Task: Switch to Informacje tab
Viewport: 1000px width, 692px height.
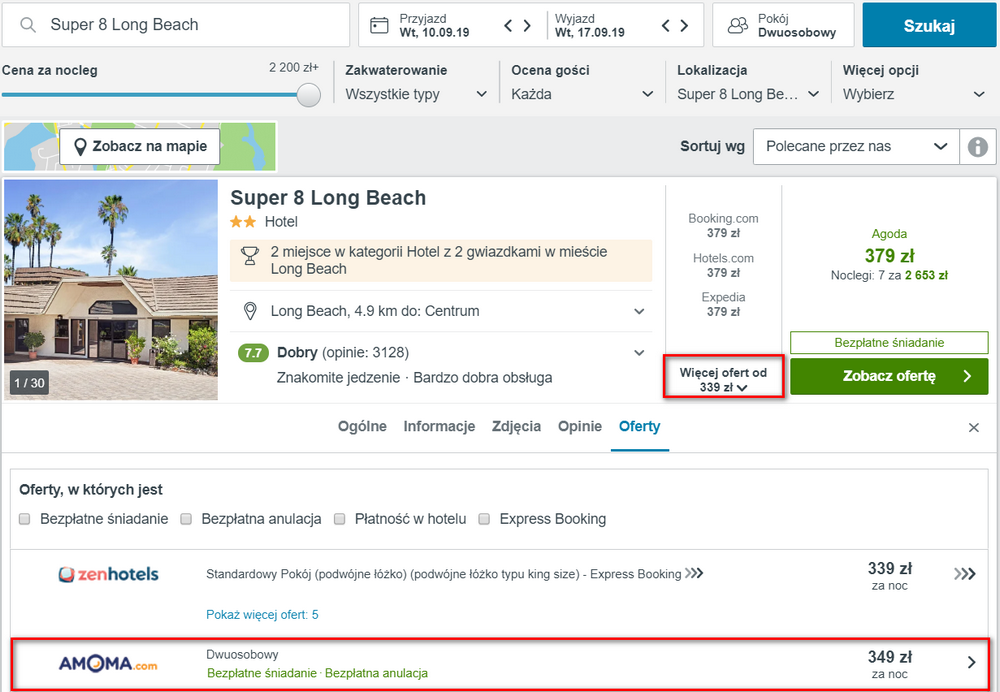Action: pyautogui.click(x=439, y=427)
